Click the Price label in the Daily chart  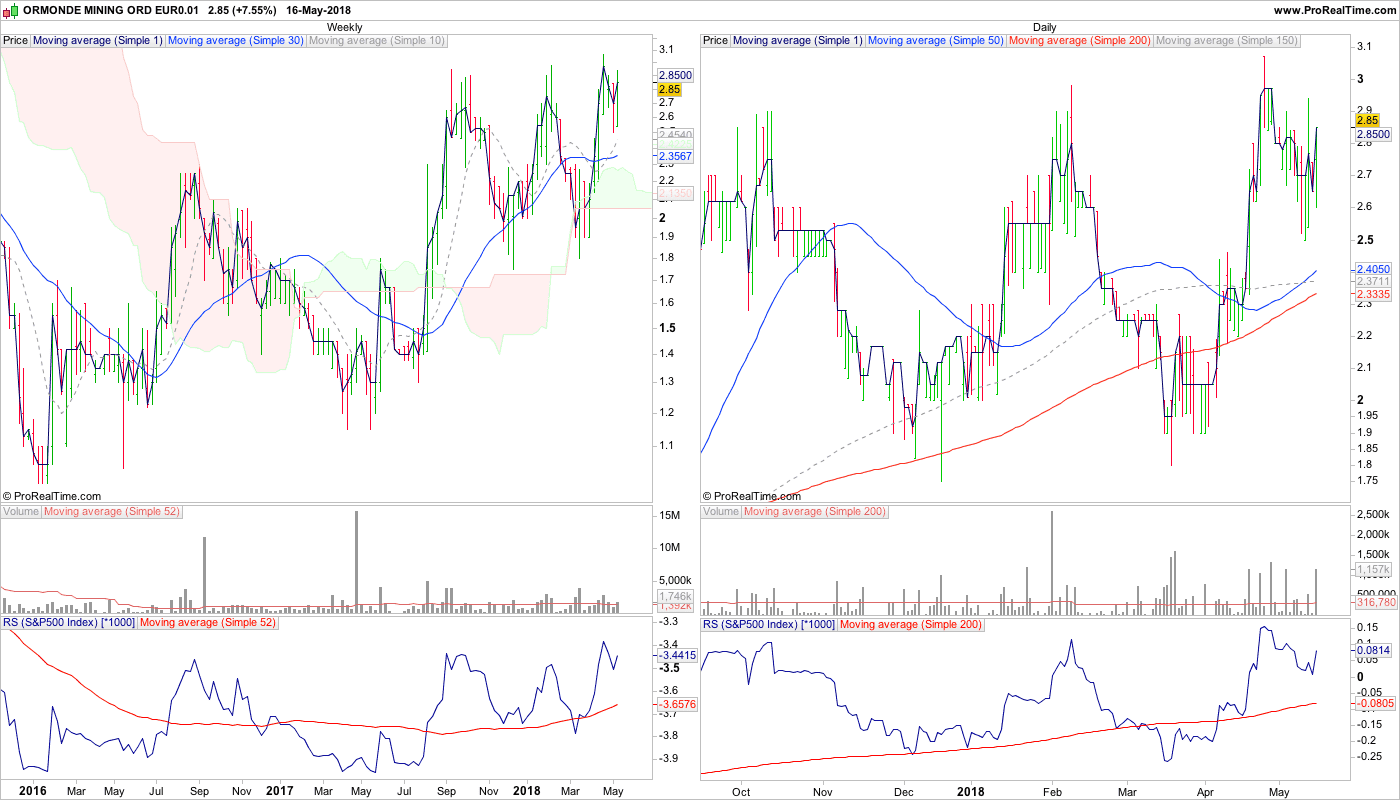[x=715, y=41]
